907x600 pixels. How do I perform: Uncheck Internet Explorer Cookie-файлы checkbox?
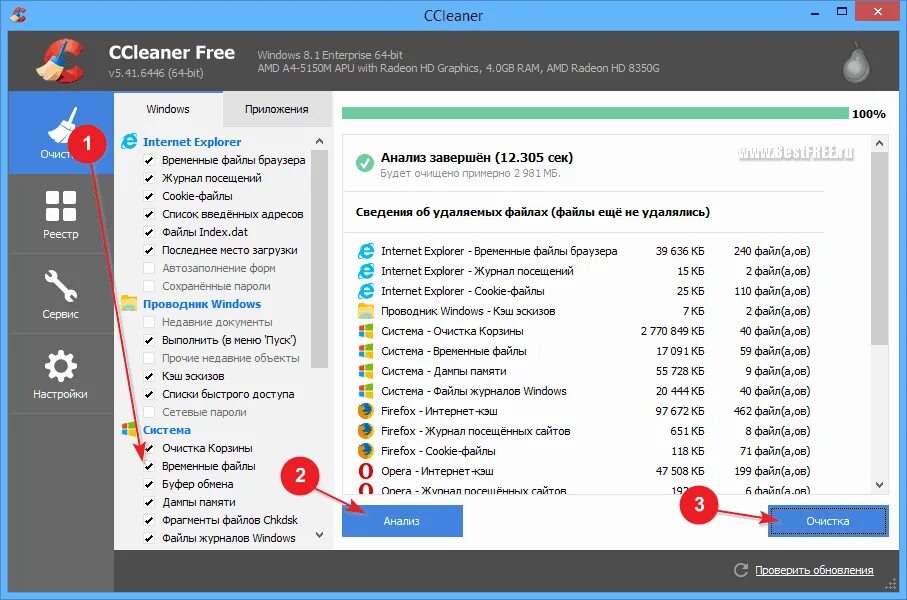coord(149,196)
